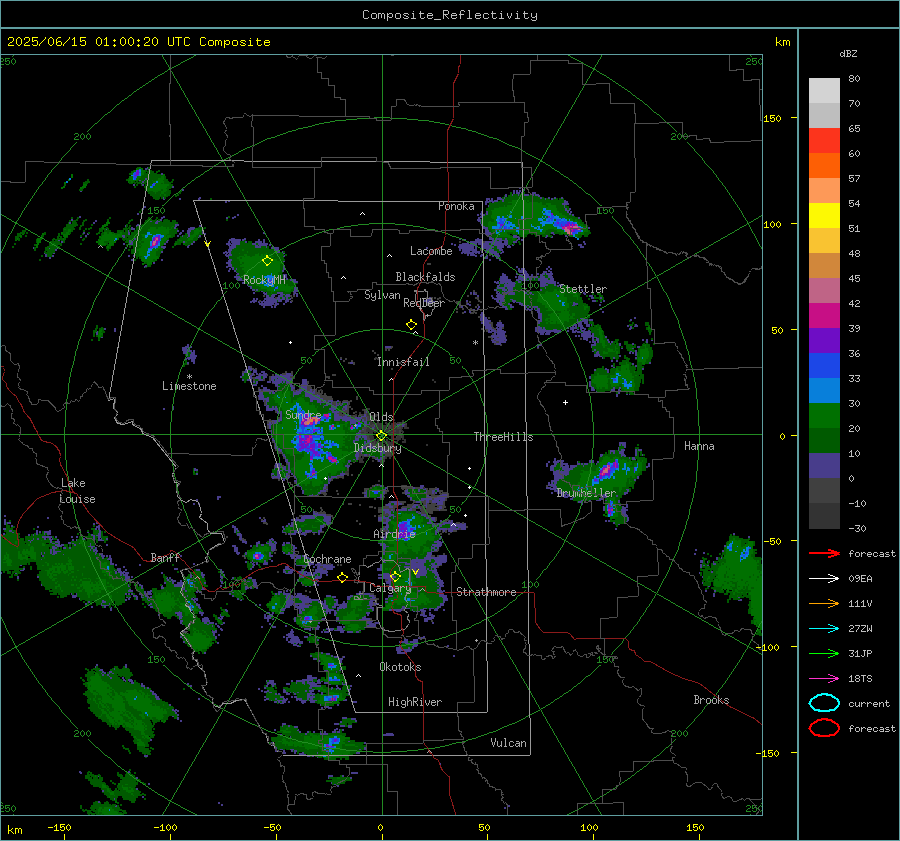
Task: Select yellow diamond marker right of Cochrane
Action: coord(343,577)
